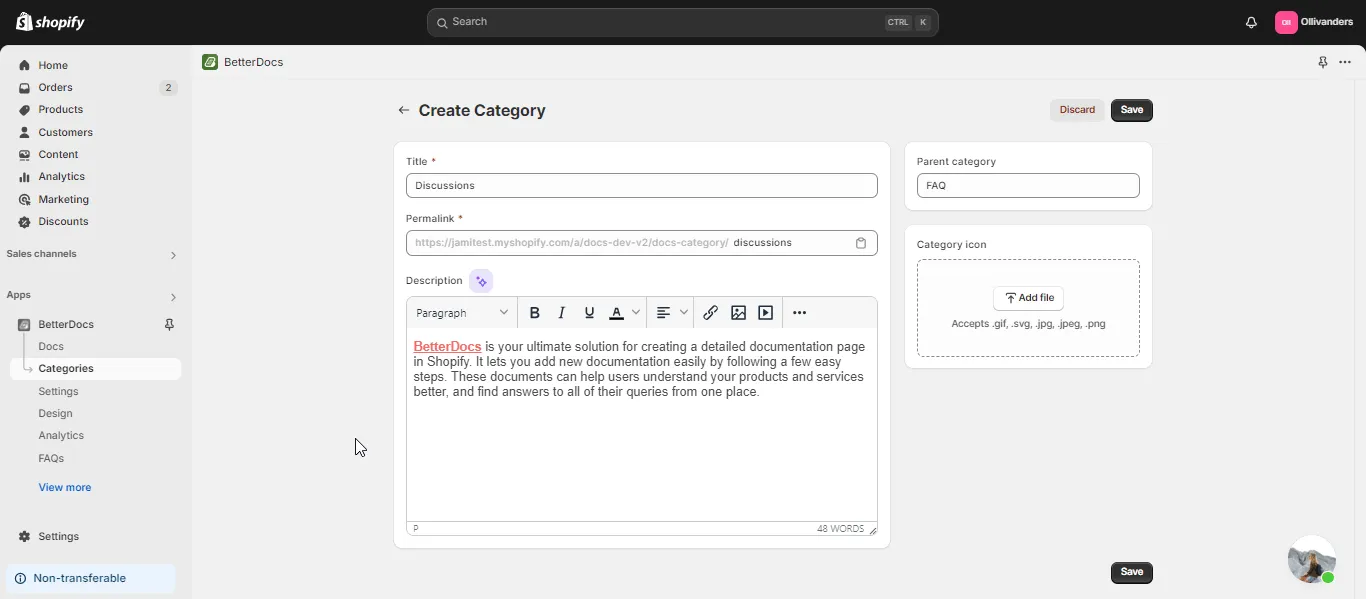Edit the Title field Discussions
Screen dimensions: 1366x599
pos(642,186)
